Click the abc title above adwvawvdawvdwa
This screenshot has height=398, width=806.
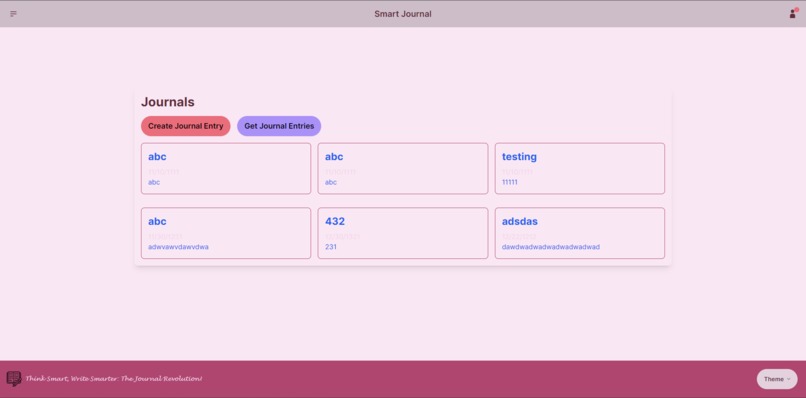click(157, 222)
